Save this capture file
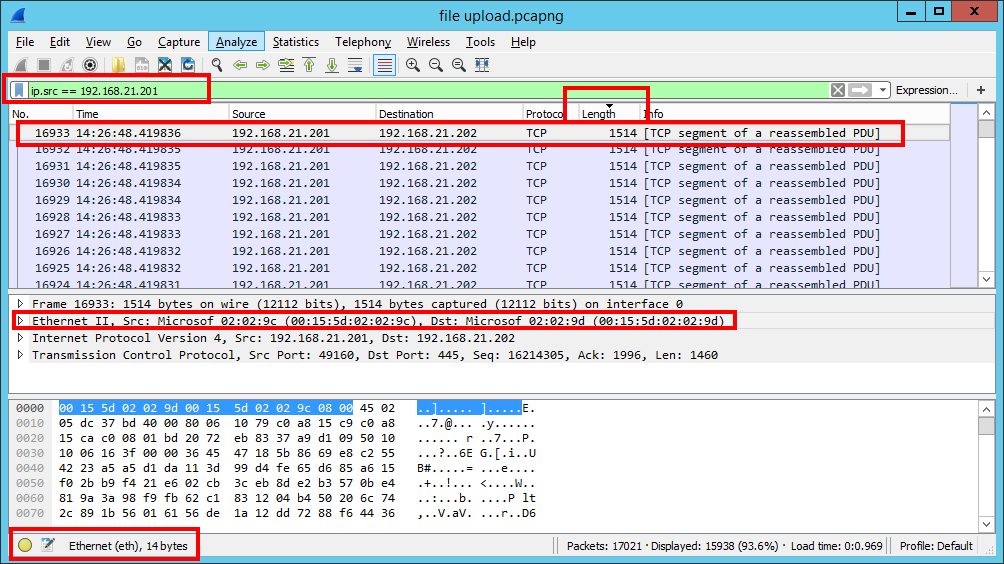1004x564 pixels. [x=142, y=65]
